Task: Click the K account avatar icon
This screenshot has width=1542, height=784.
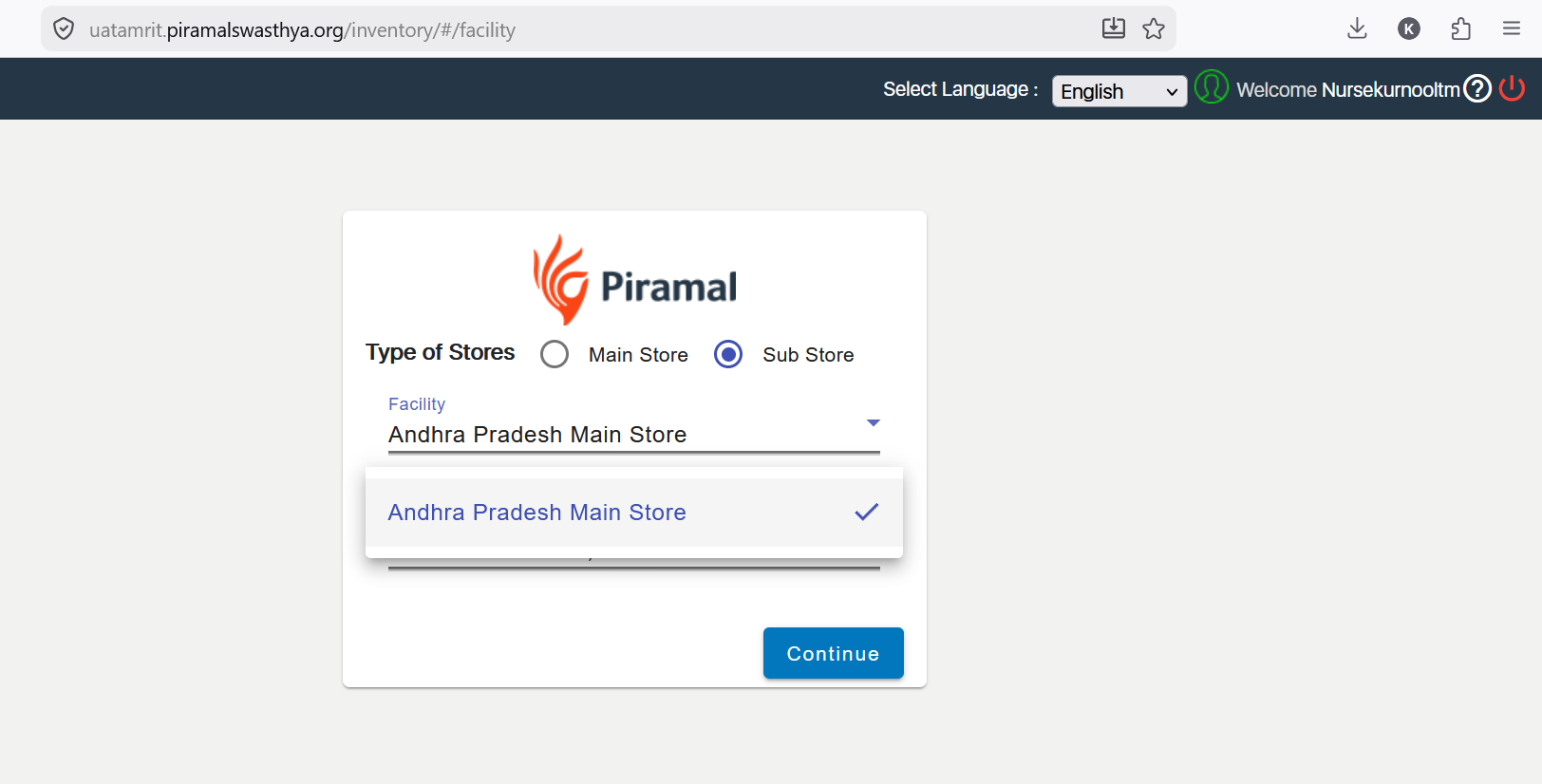Action: pos(1409,28)
